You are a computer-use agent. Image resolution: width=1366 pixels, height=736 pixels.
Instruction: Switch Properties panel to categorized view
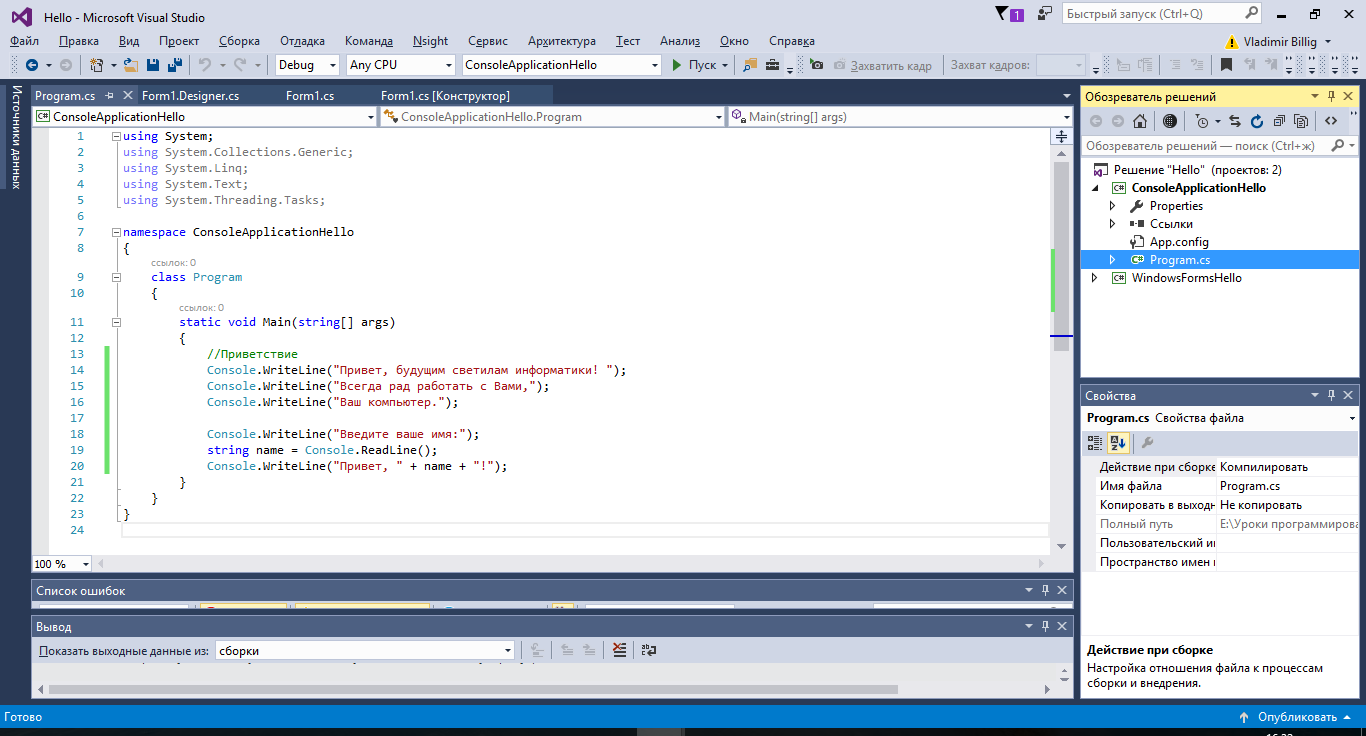[1095, 443]
